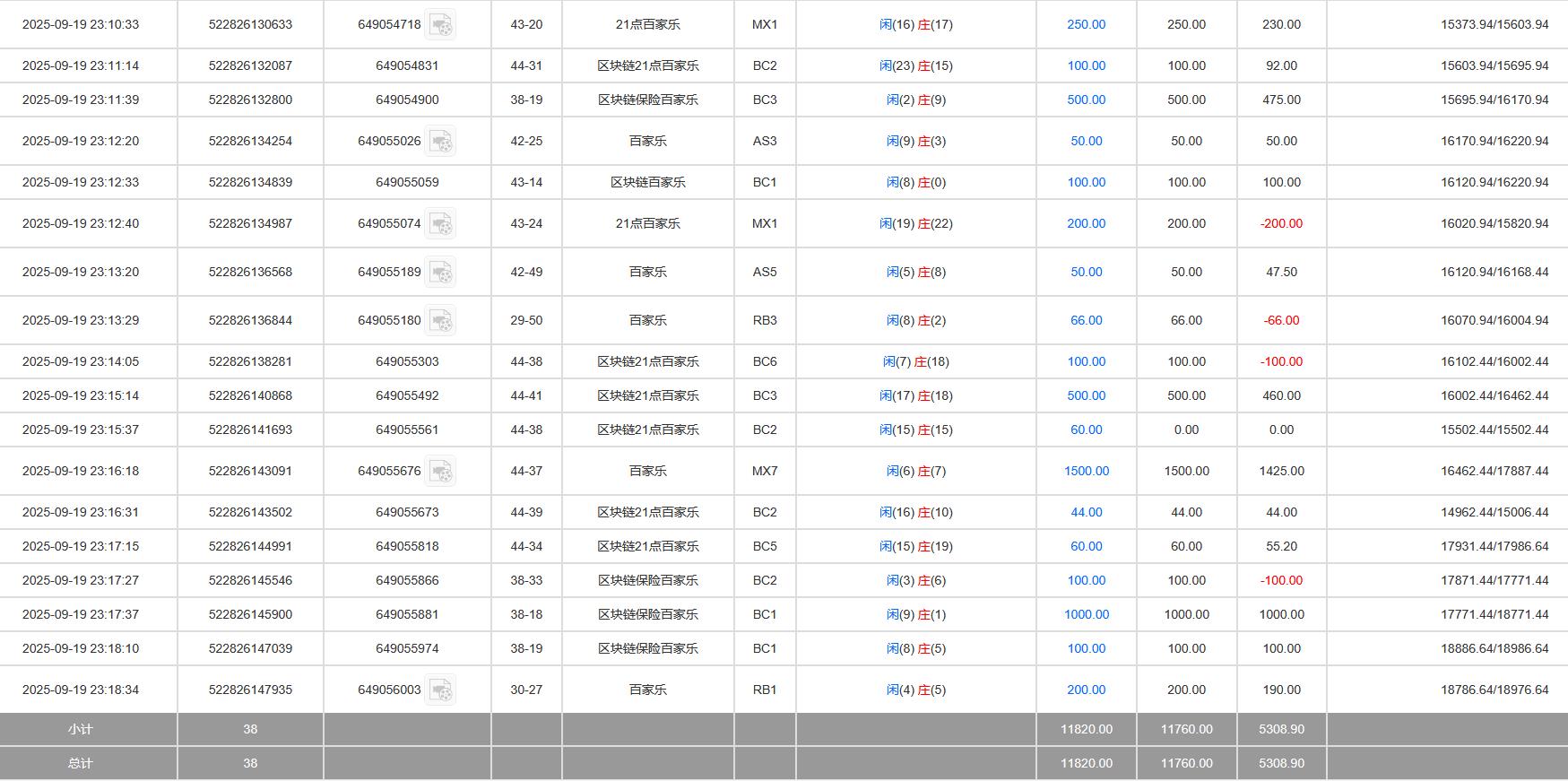
Task: Open blue 250.00 bet amount link
Action: 1086,24
